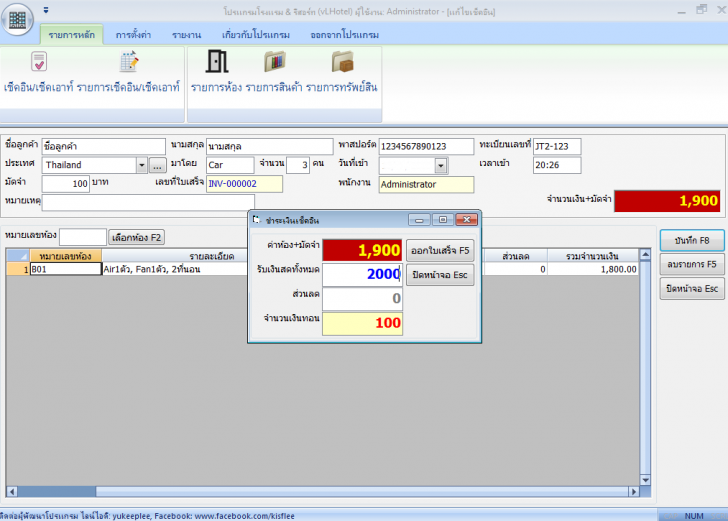
Task: Open the เกี่ยวกับโปรแกรม tab
Action: tap(255, 35)
